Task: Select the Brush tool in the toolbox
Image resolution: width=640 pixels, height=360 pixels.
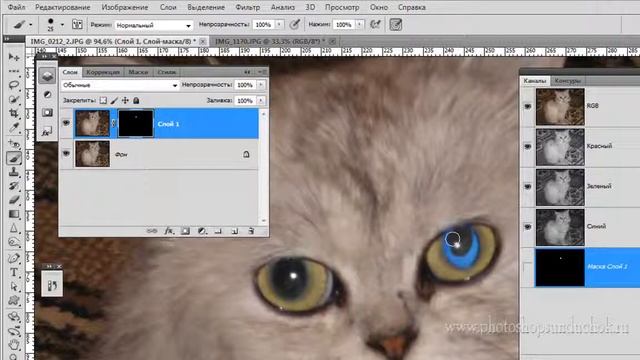Action: click(14, 158)
